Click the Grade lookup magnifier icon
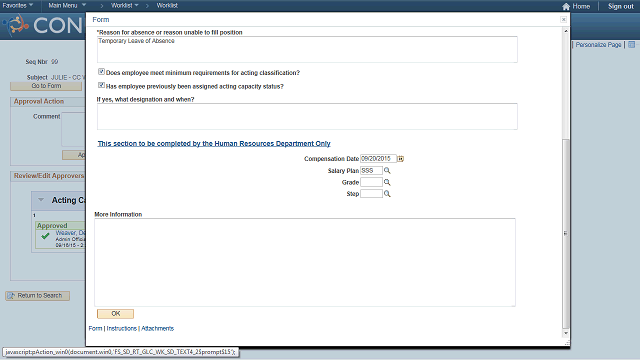 point(387,182)
